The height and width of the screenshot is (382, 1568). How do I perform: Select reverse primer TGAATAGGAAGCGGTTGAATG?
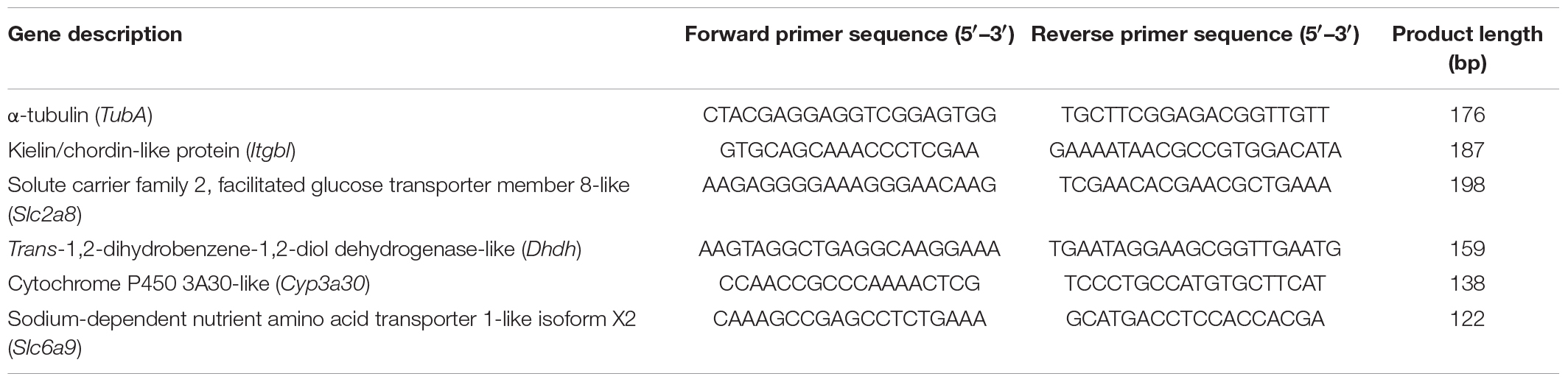pyautogui.click(x=1195, y=250)
